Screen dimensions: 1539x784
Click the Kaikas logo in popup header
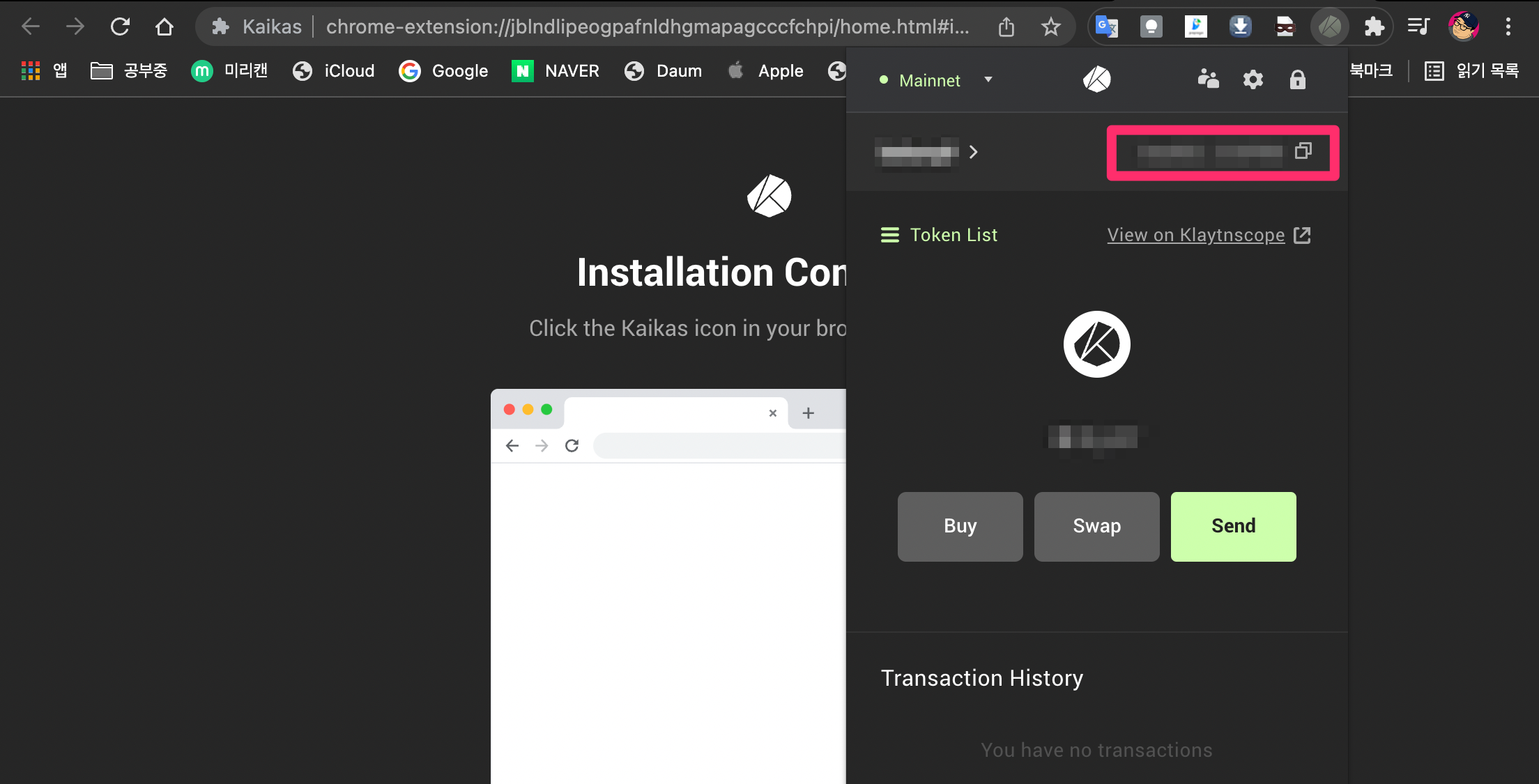1096,79
